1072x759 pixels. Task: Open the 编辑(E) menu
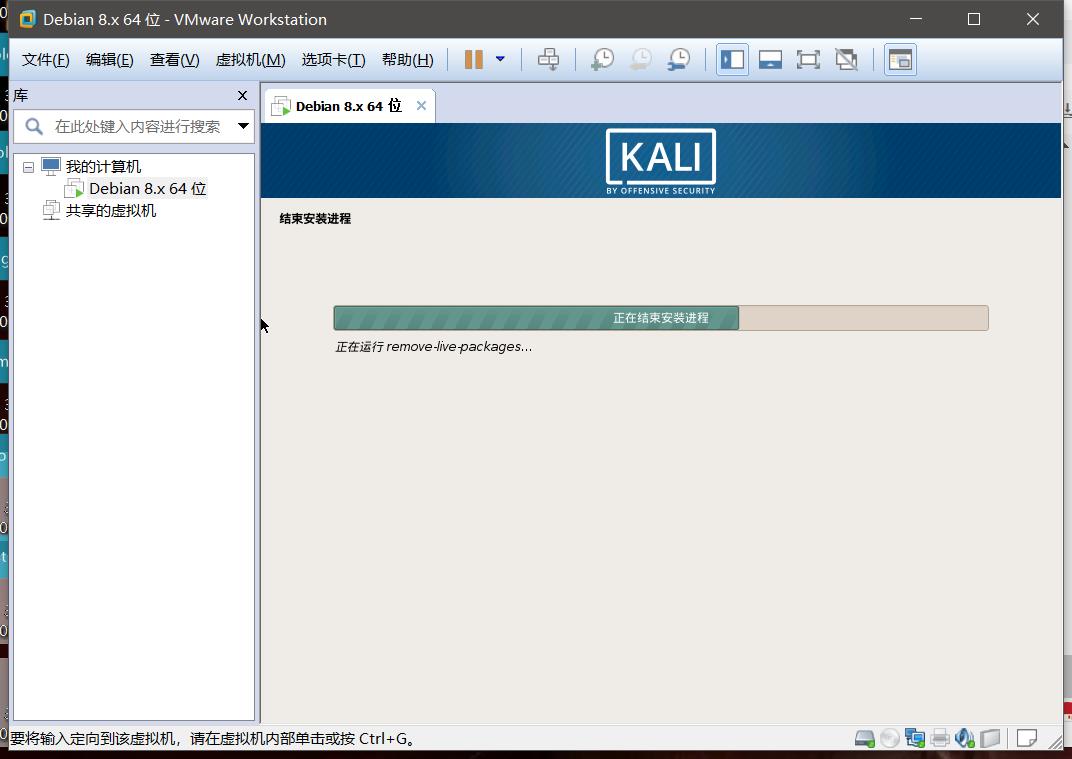click(109, 59)
